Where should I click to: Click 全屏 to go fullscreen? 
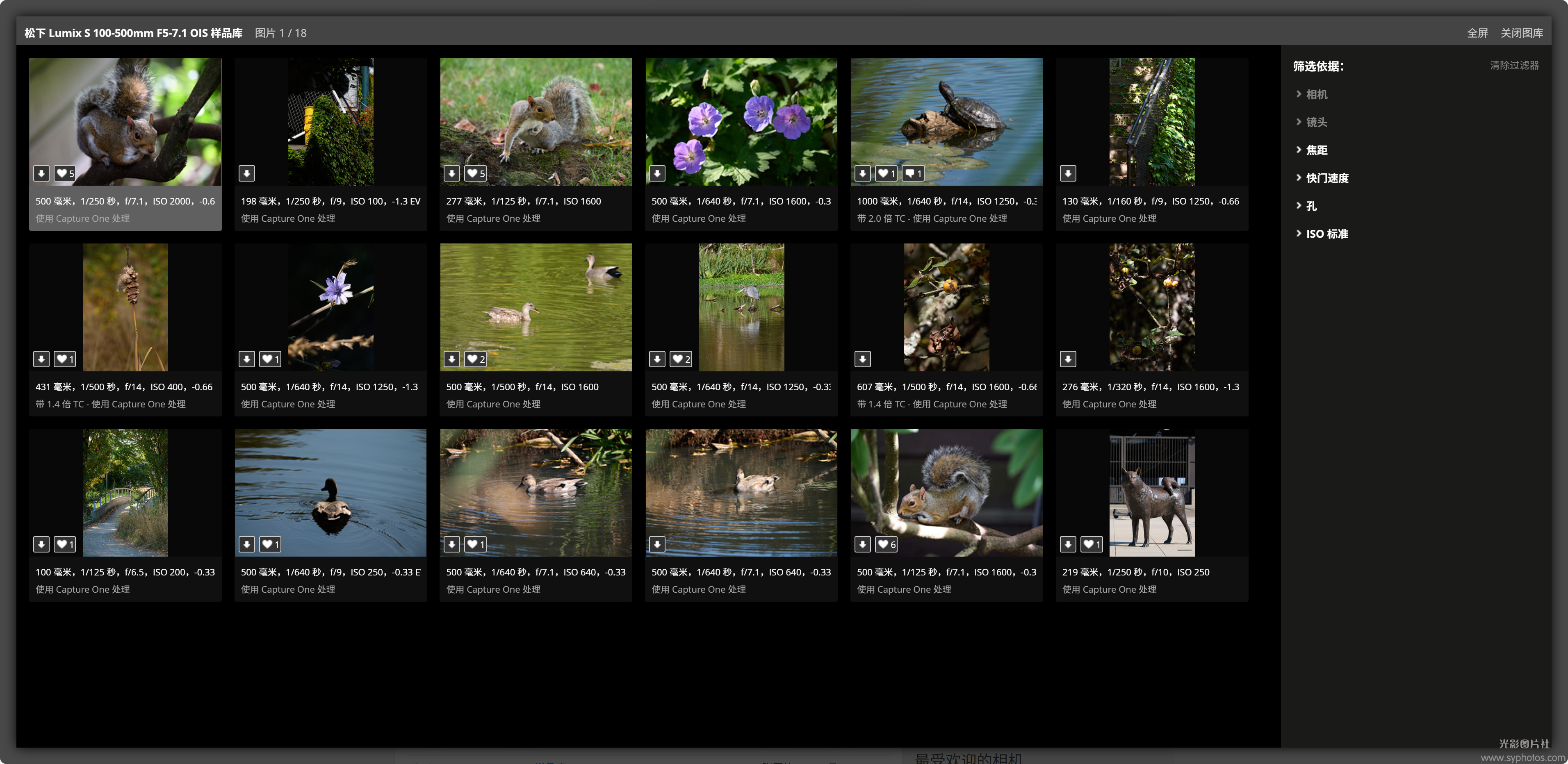1477,33
